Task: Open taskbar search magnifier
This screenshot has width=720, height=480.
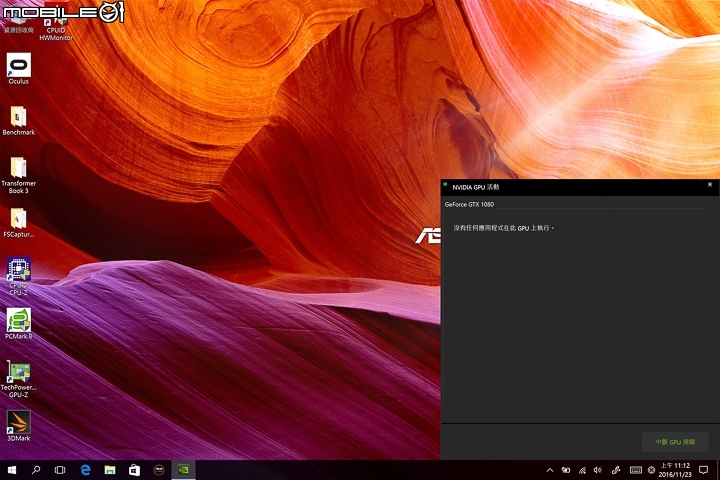Action: point(36,470)
